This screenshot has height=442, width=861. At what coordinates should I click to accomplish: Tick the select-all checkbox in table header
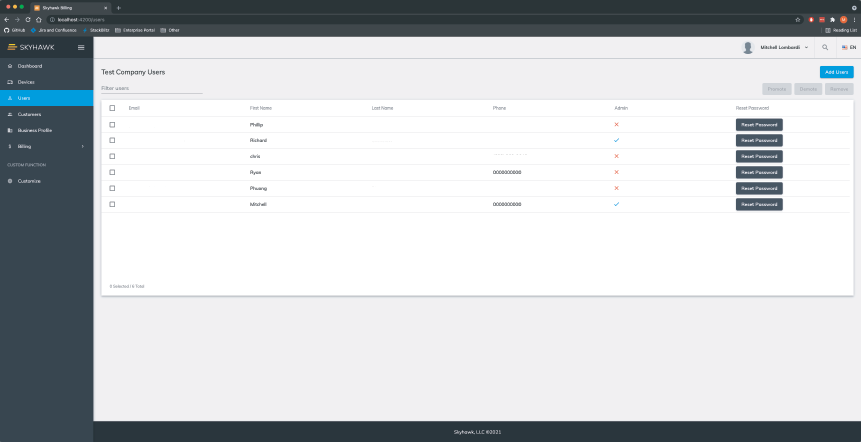point(112,108)
